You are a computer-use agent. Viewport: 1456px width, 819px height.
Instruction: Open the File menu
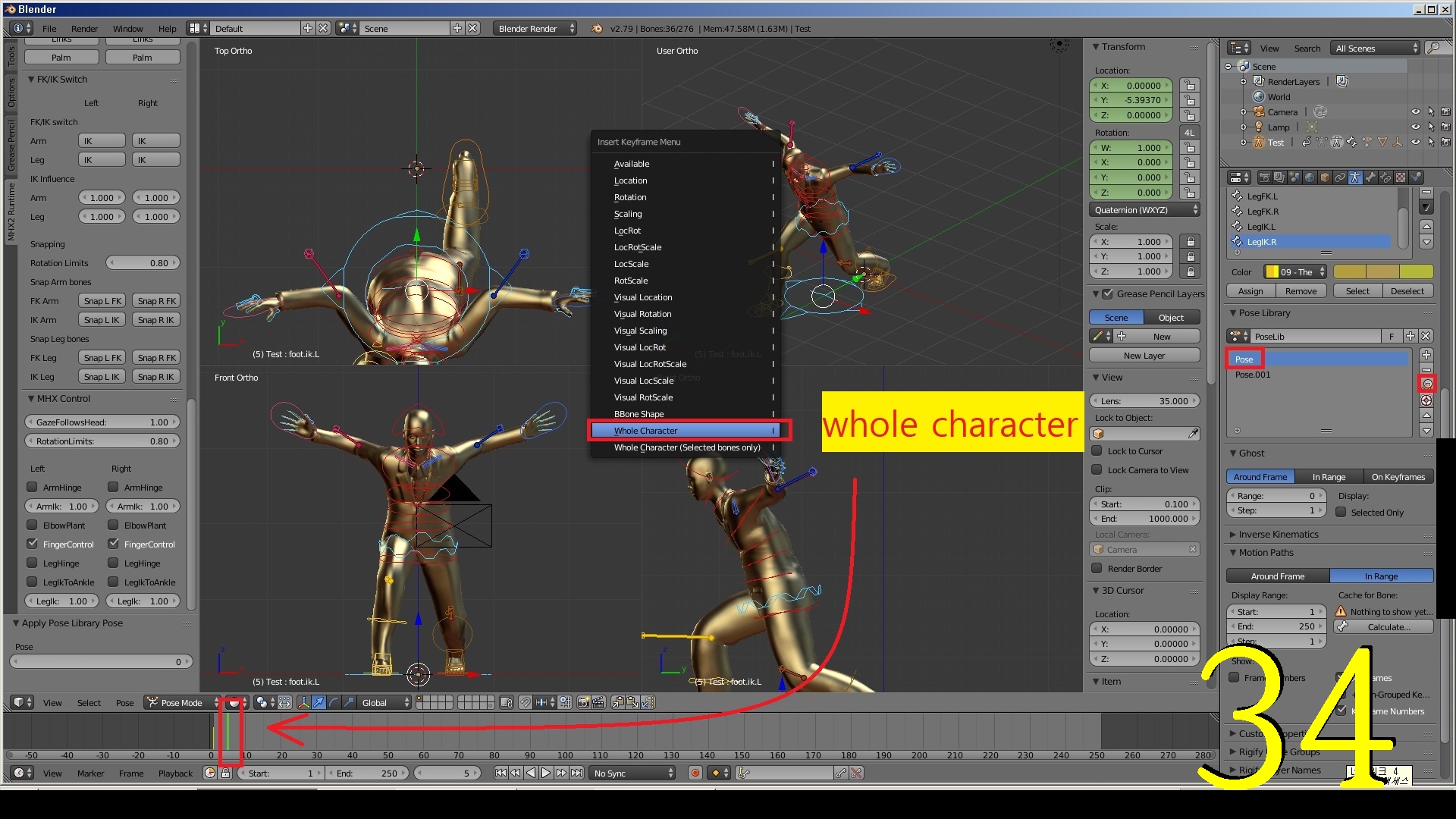tap(49, 28)
